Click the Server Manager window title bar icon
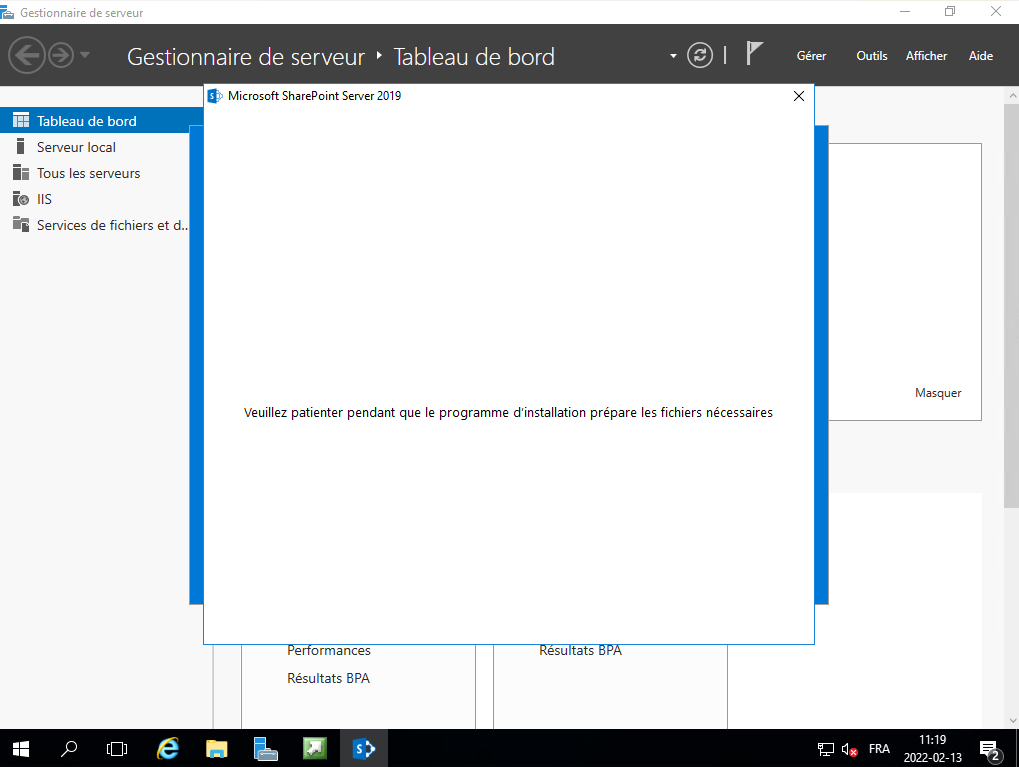1019x767 pixels. (x=7, y=12)
